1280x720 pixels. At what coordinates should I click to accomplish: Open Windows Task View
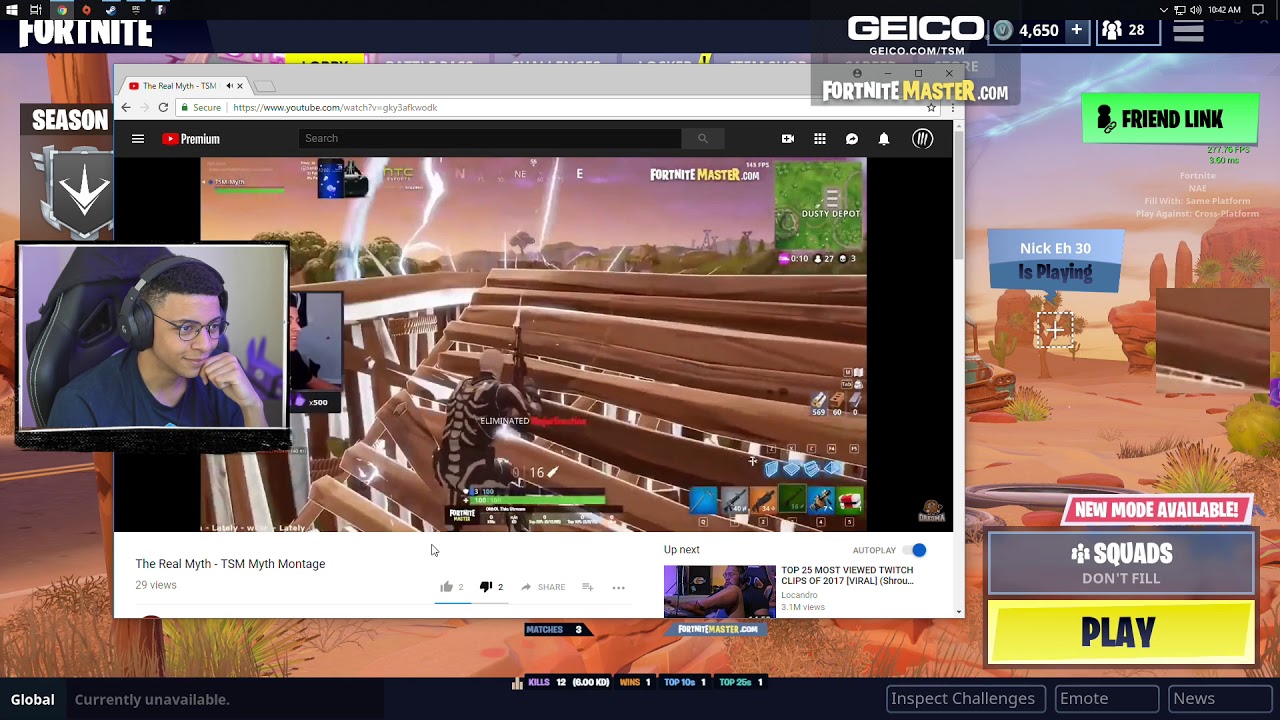pyautogui.click(x=36, y=10)
